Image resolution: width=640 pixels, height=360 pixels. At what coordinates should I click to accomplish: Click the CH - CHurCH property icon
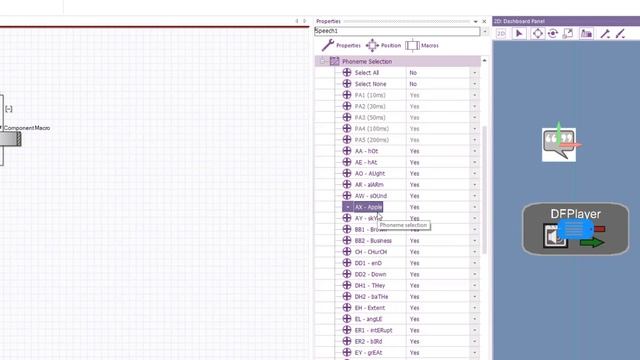(x=347, y=252)
